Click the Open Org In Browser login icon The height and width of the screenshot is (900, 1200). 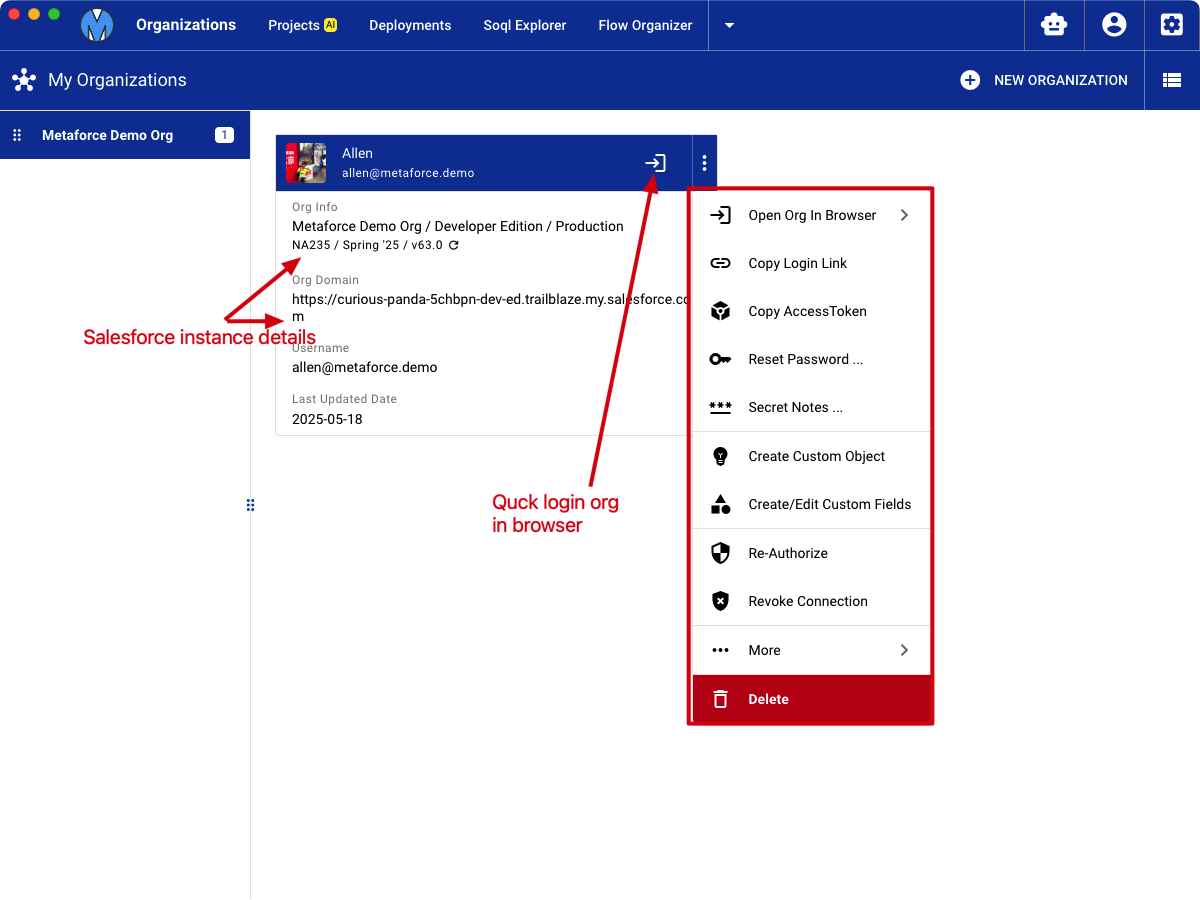pyautogui.click(x=720, y=215)
